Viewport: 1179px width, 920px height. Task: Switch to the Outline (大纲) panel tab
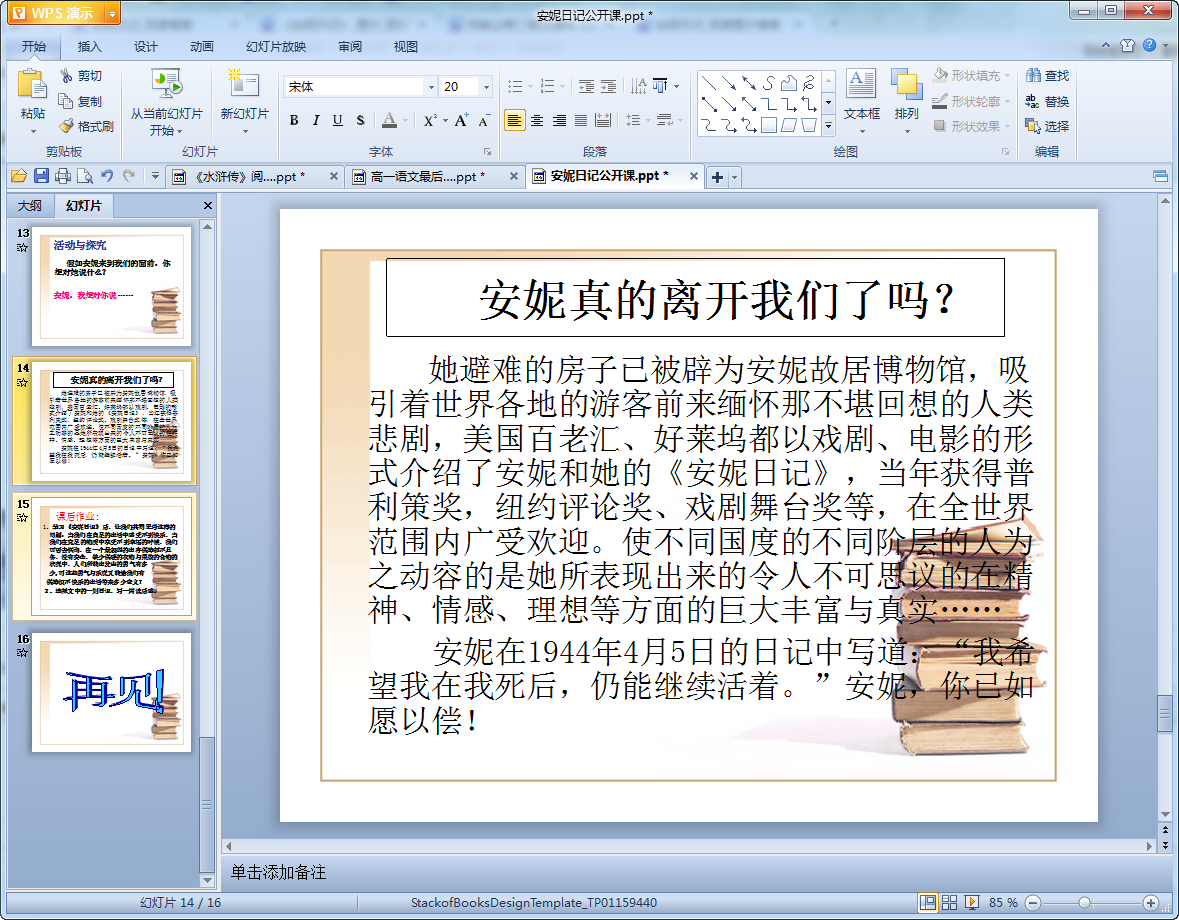tap(30, 206)
